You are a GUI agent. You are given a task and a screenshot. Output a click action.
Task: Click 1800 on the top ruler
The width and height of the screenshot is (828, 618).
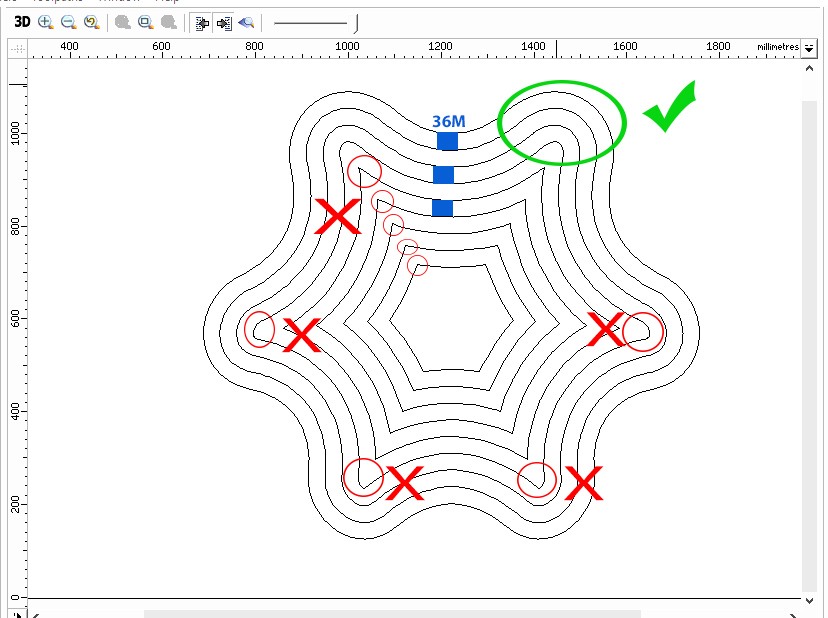coord(718,46)
